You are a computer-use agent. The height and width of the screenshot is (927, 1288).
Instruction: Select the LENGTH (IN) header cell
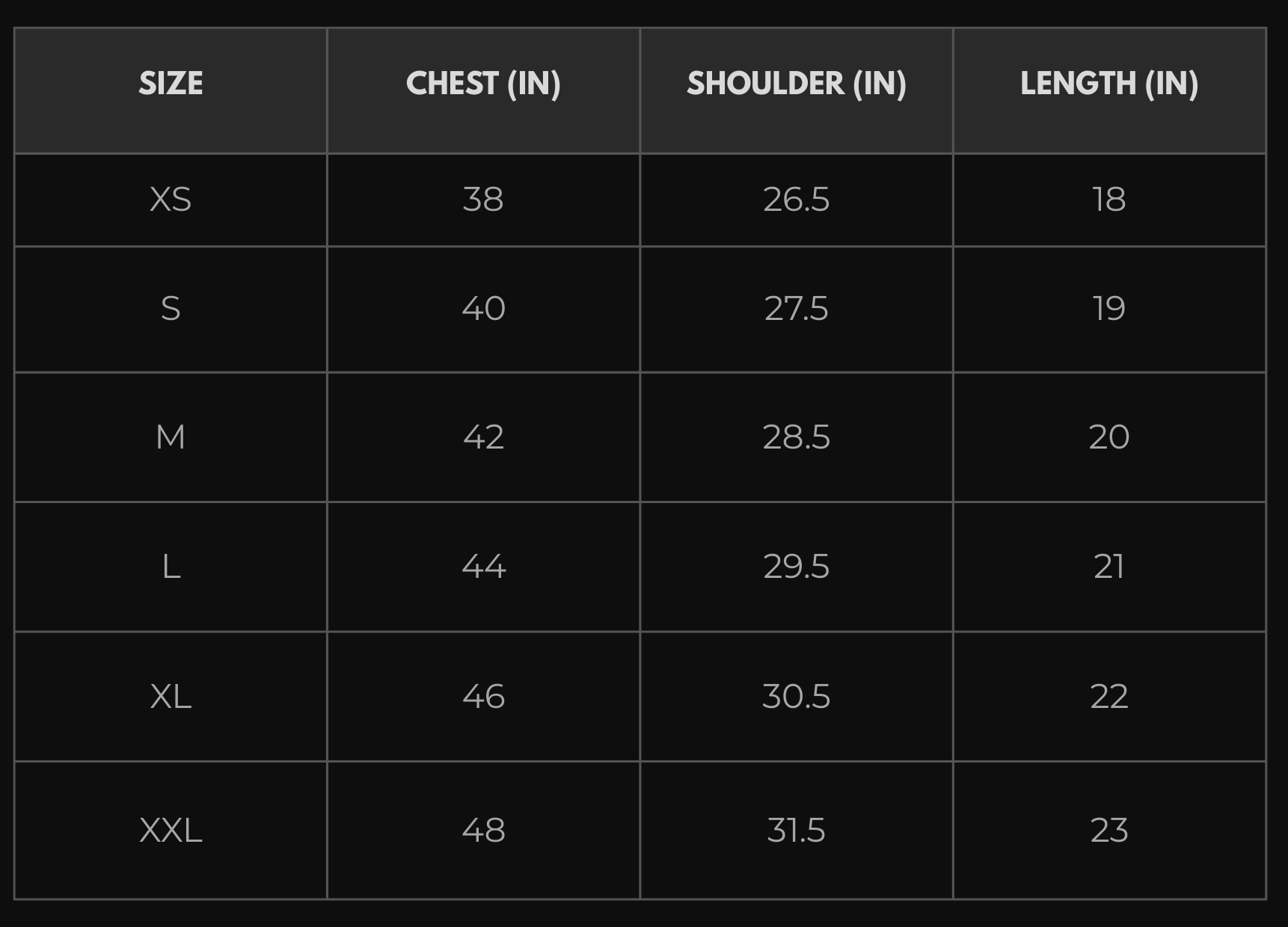click(x=1109, y=84)
